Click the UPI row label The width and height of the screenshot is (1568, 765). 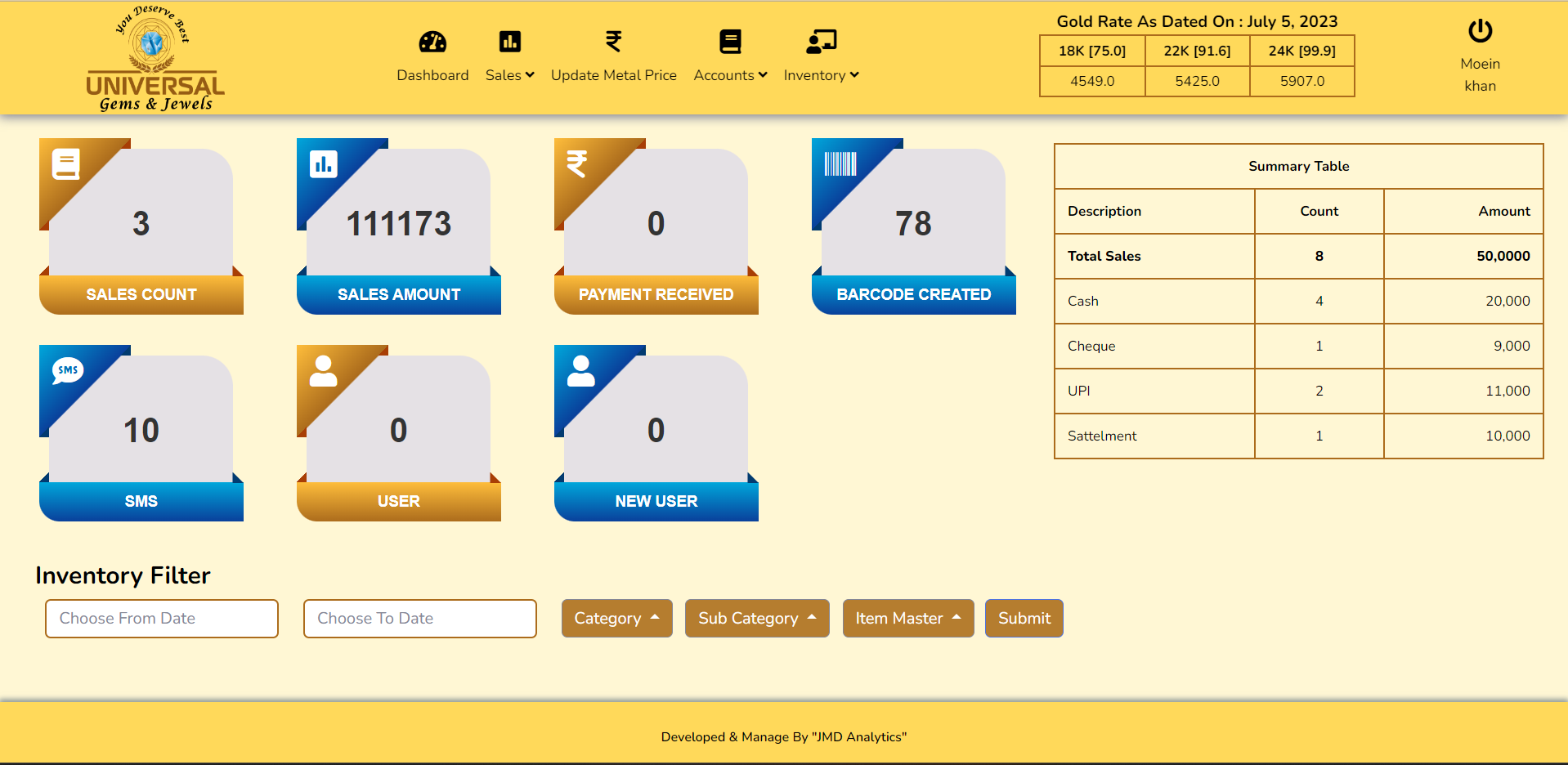tap(1079, 391)
